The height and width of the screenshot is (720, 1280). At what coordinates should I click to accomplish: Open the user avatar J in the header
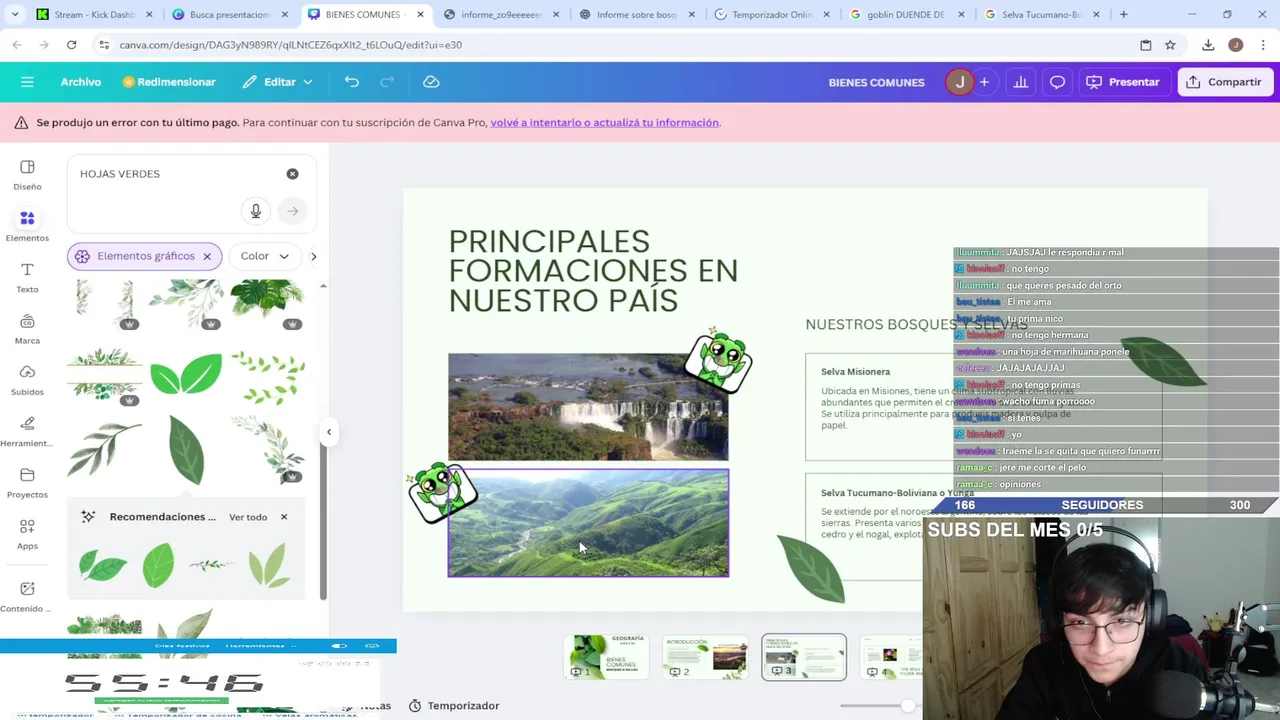960,82
